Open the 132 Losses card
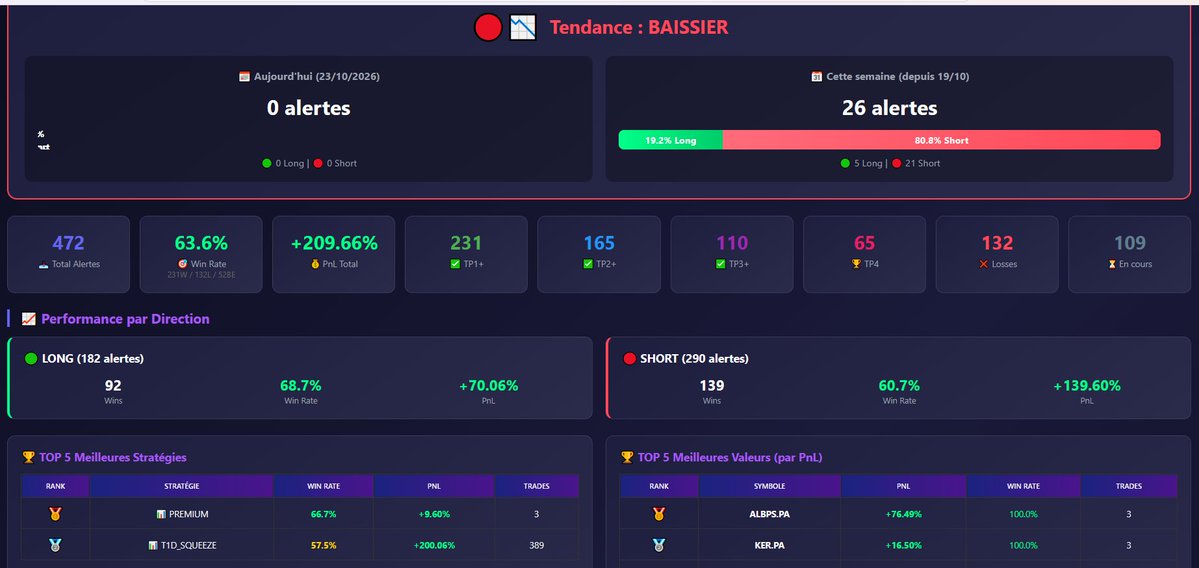The image size is (1199, 568). [997, 254]
